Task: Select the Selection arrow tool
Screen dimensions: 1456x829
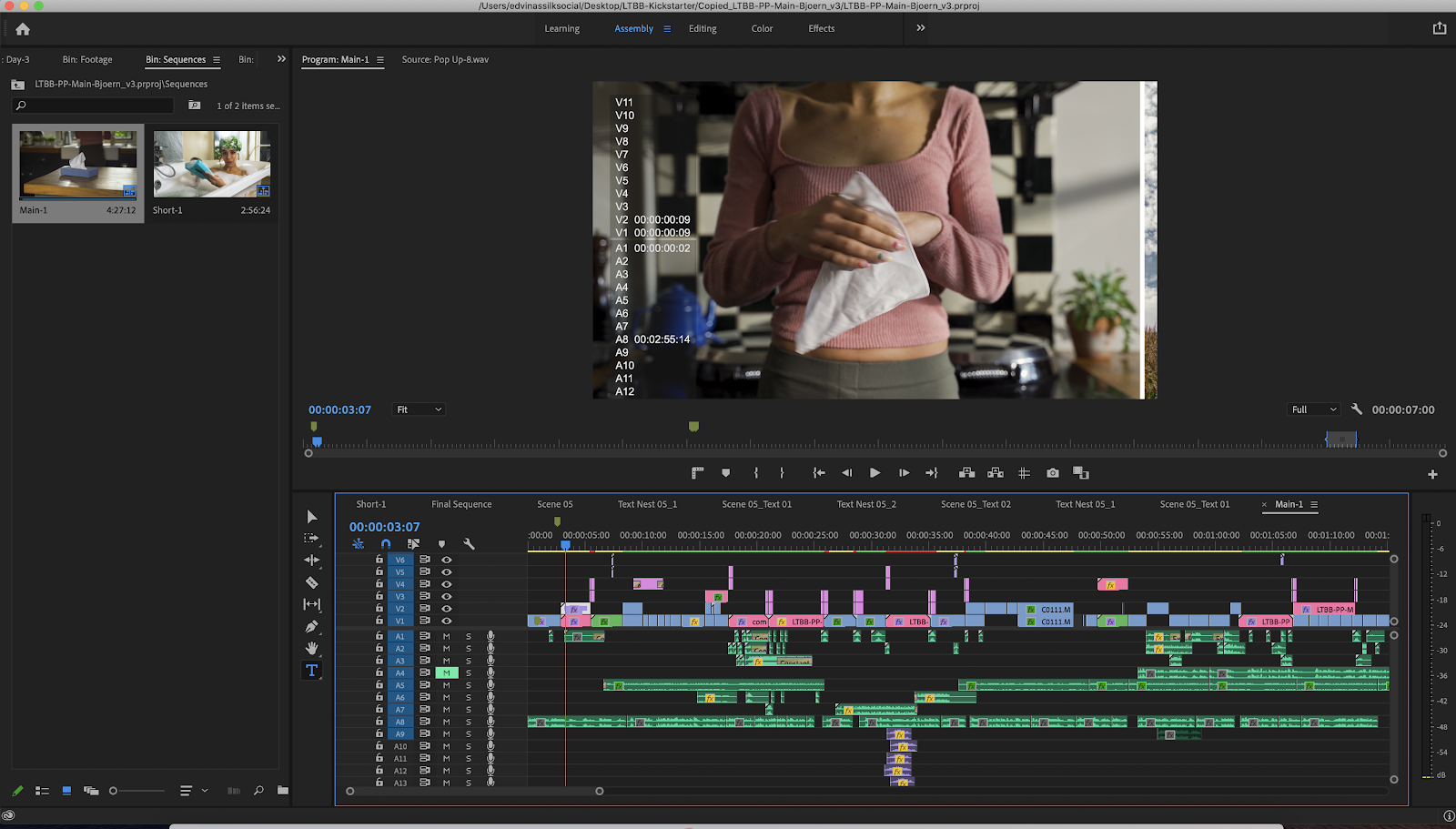Action: [312, 517]
